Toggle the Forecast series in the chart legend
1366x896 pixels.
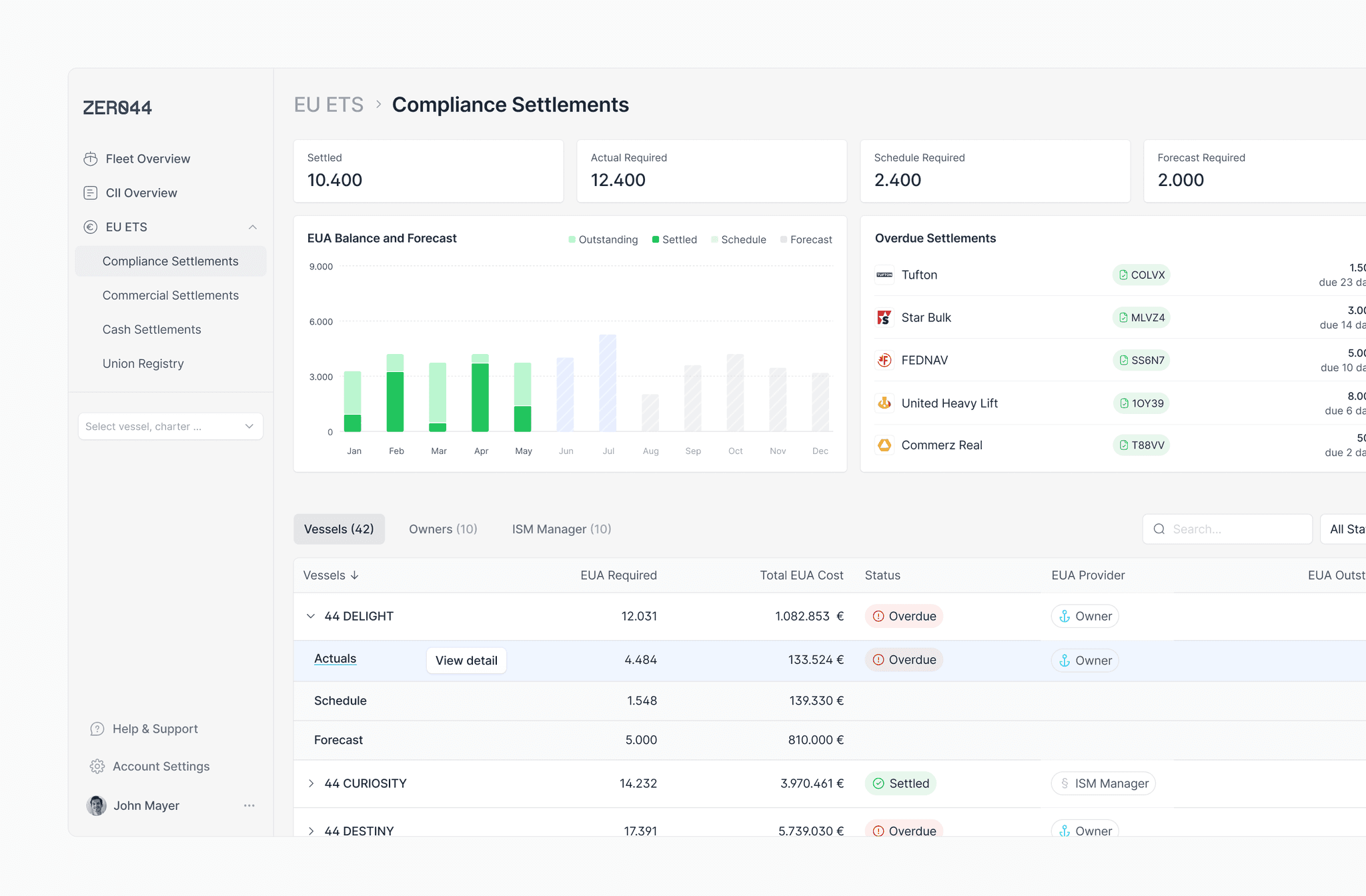pyautogui.click(x=806, y=239)
